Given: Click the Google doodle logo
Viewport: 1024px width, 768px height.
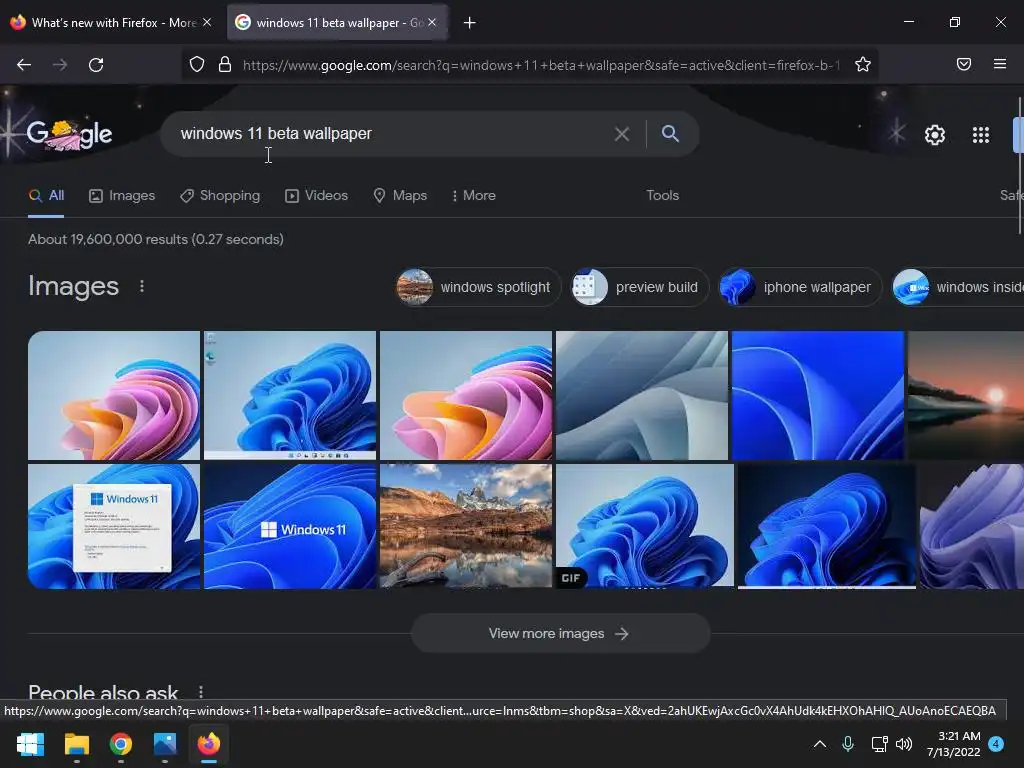Looking at the screenshot, I should [69, 135].
